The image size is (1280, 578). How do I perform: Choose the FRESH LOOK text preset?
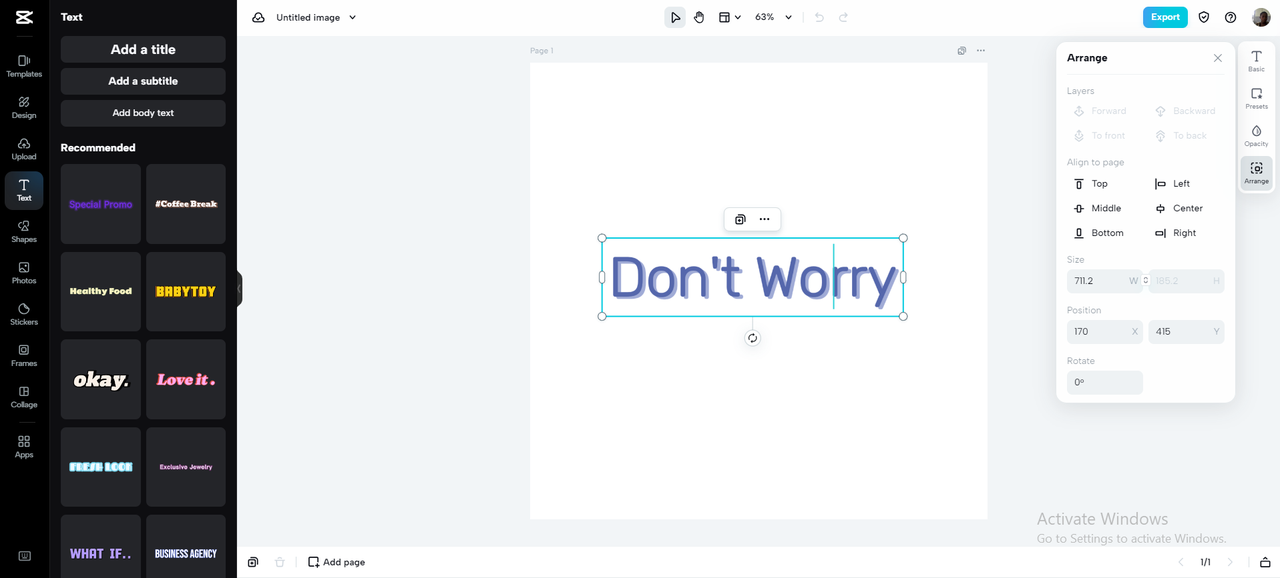coord(101,467)
